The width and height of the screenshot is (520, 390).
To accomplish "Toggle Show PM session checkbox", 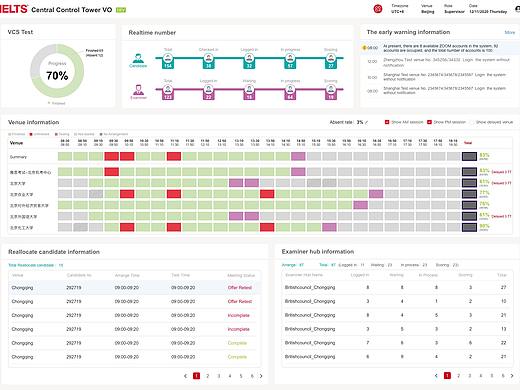I will pos(429,122).
